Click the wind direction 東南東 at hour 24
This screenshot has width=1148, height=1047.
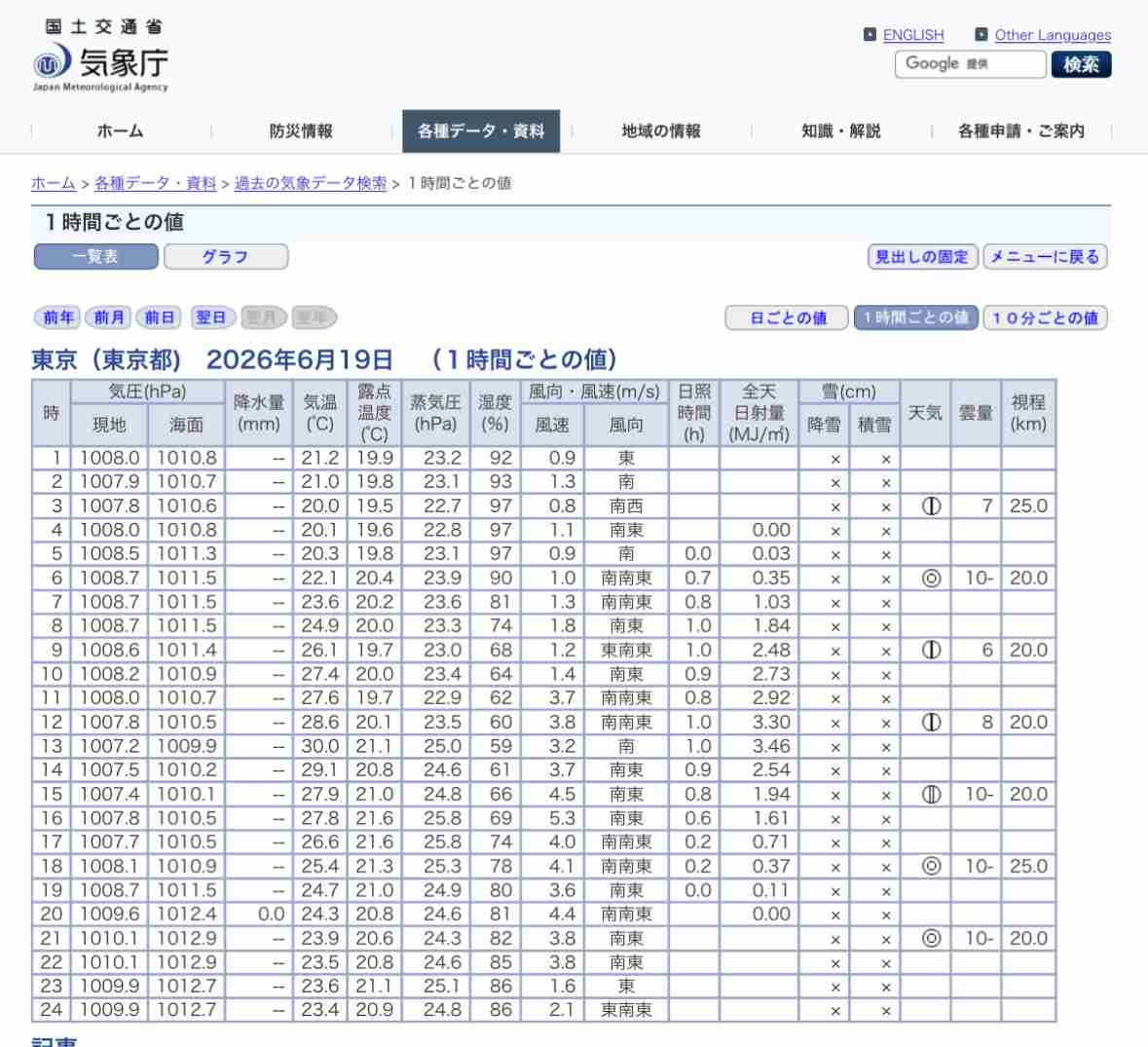[626, 1010]
